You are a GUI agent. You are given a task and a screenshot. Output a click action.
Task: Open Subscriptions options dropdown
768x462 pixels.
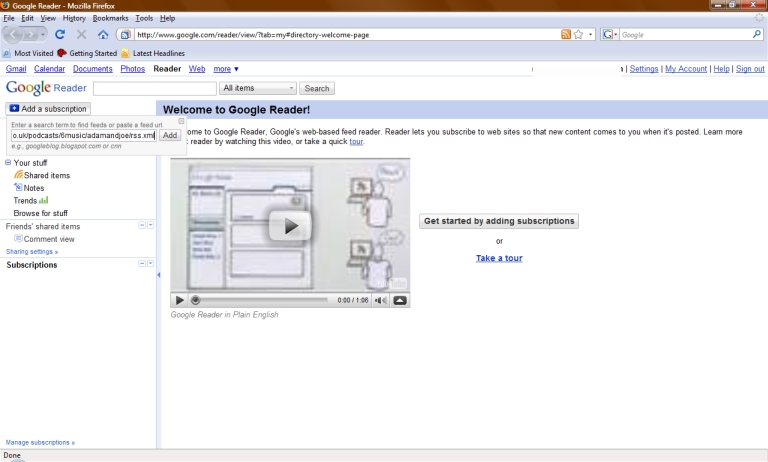coord(150,264)
